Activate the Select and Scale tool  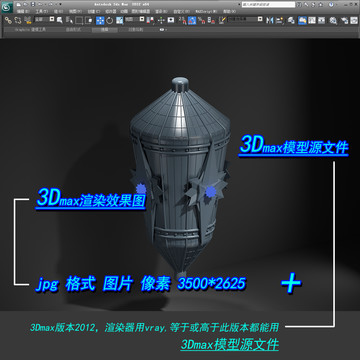(120, 20)
